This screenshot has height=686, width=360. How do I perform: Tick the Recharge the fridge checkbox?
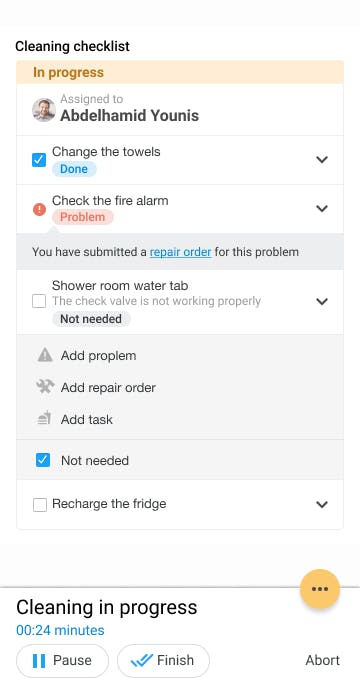click(x=40, y=505)
